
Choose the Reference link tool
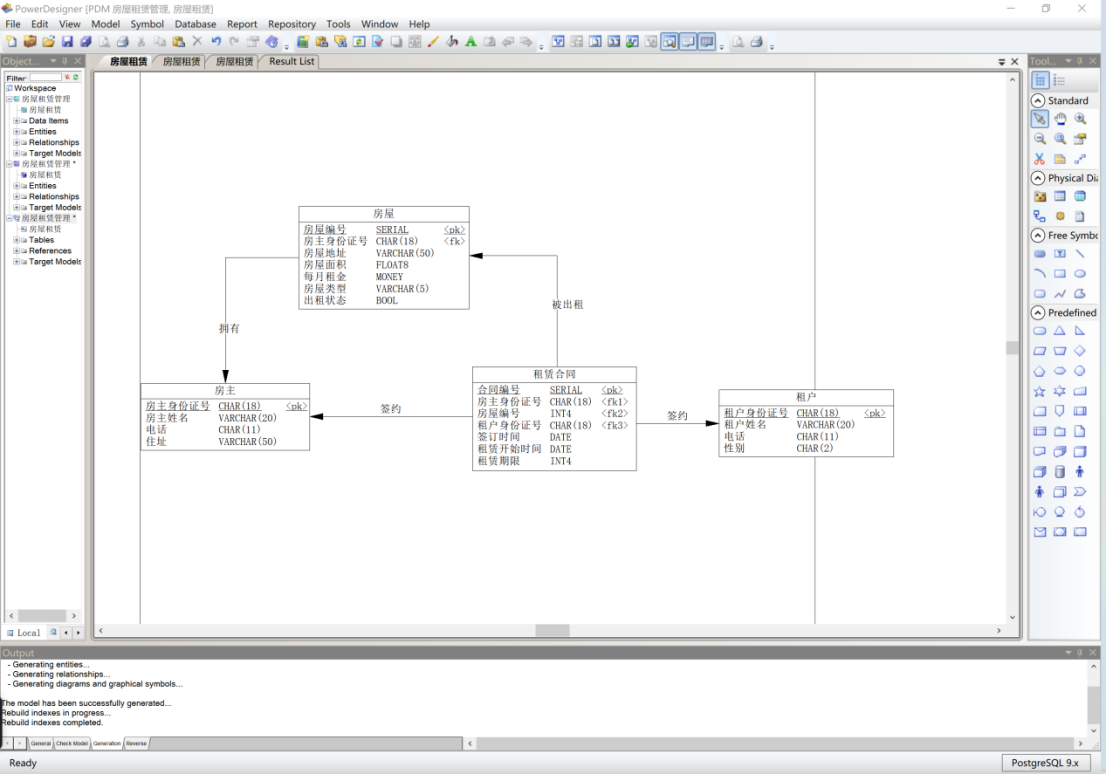(1040, 216)
